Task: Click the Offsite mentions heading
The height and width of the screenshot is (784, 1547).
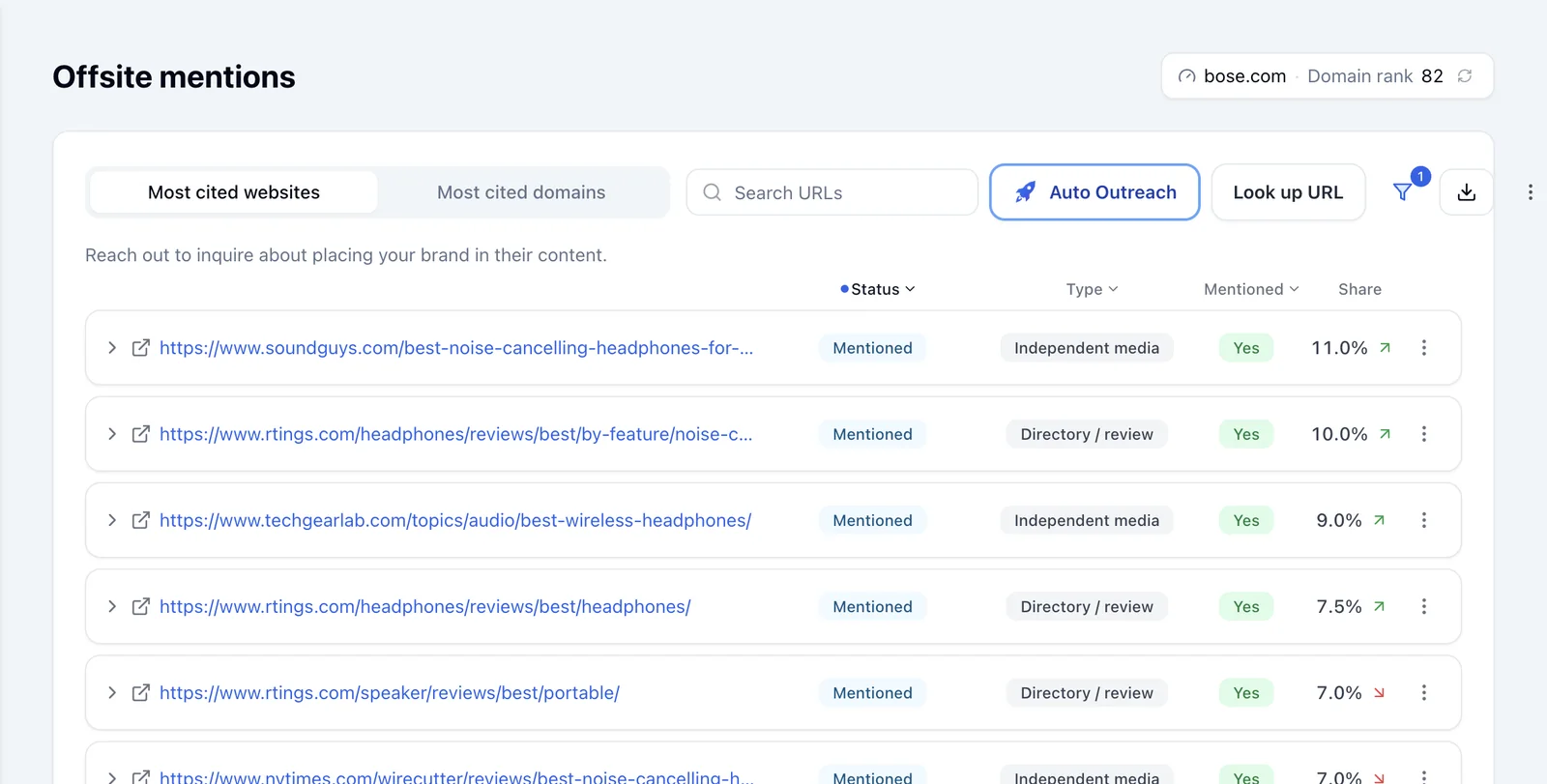Action: (174, 76)
